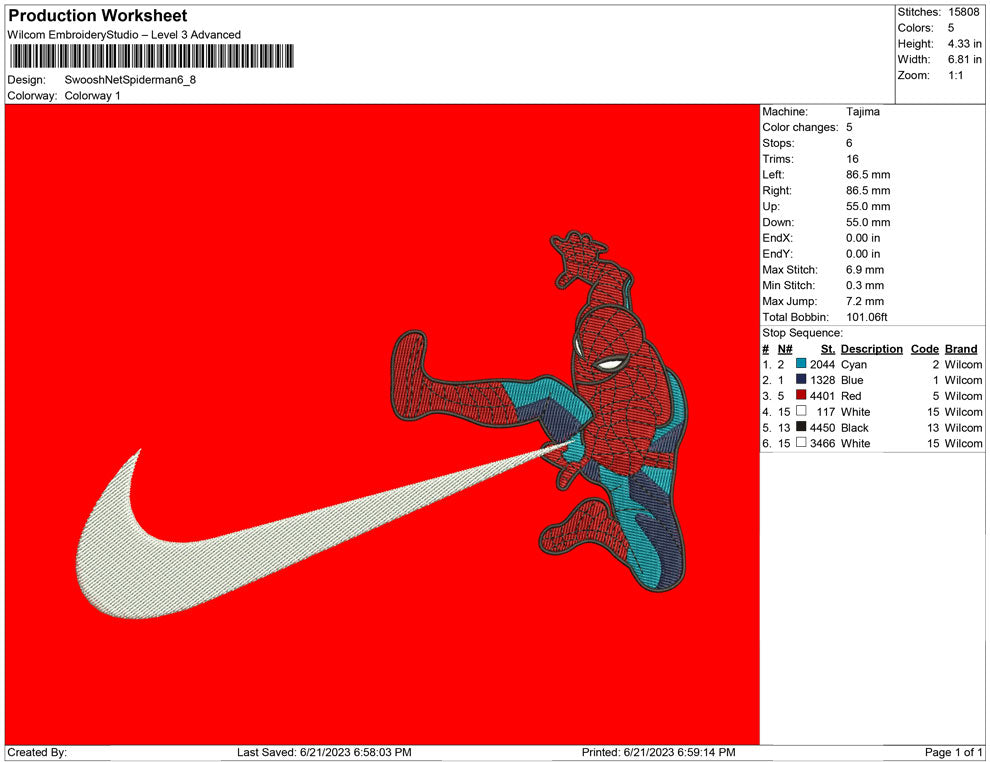Click the Colors value '5' in the header

[x=951, y=28]
